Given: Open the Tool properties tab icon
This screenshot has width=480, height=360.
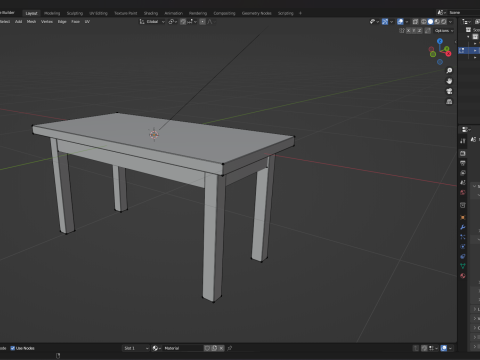Looking at the screenshot, I should click(463, 141).
